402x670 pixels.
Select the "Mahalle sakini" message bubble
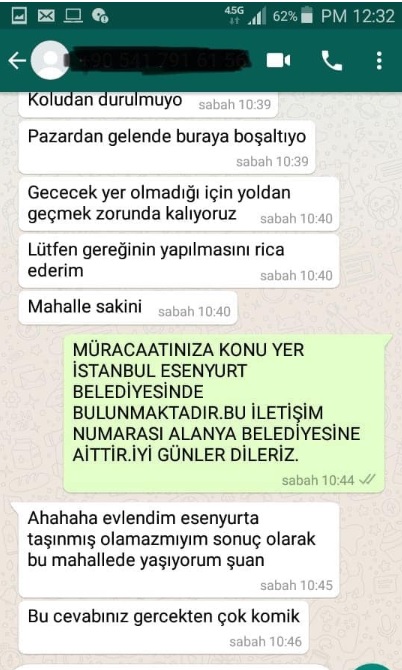click(x=128, y=308)
